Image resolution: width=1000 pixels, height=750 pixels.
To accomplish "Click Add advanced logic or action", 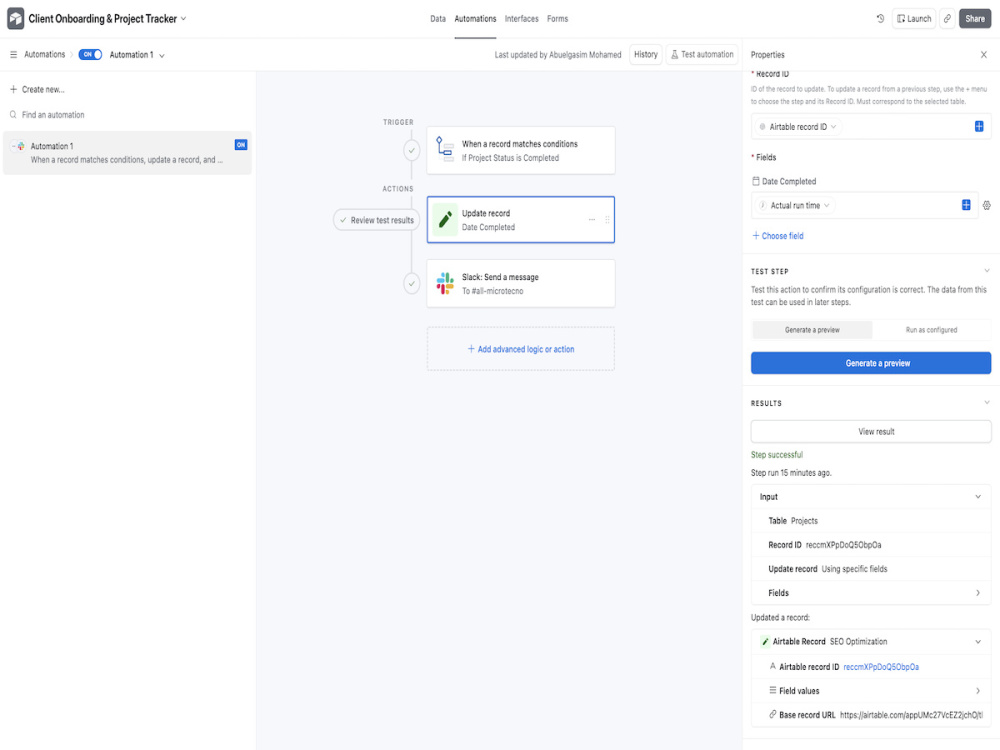I will [521, 349].
